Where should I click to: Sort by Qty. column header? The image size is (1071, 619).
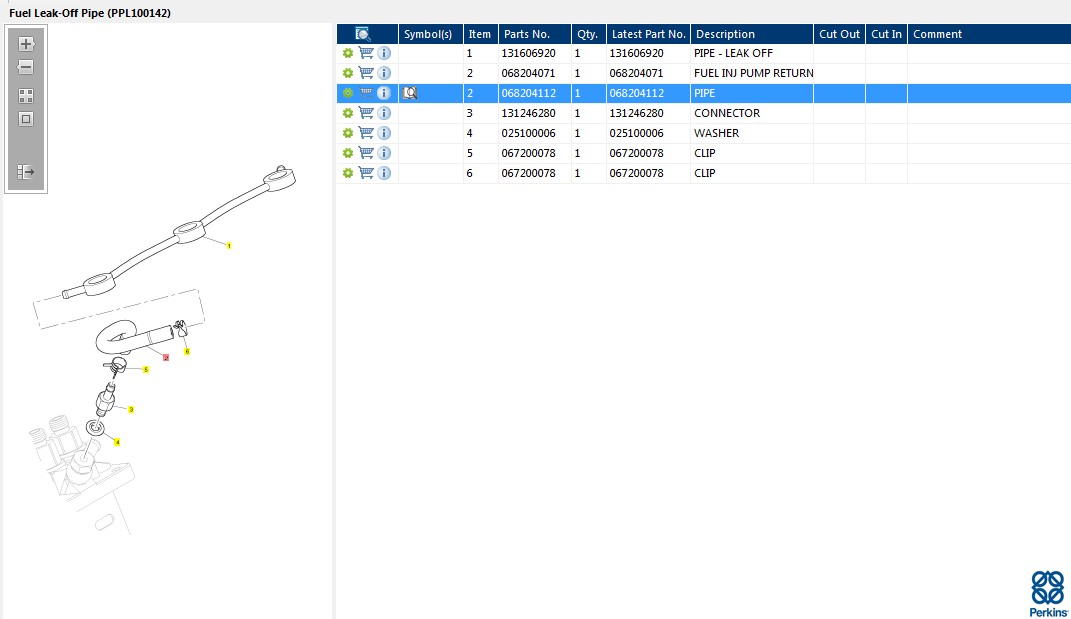[588, 34]
